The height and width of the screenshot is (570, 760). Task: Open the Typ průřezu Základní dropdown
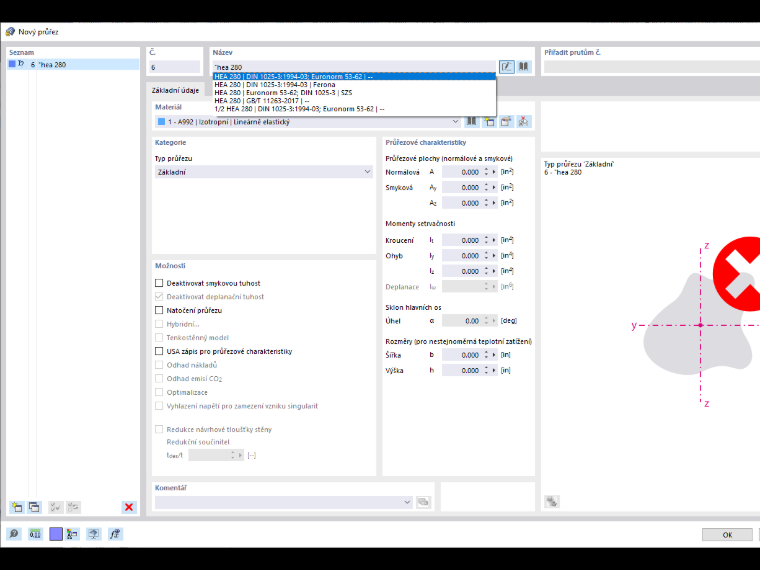(x=264, y=172)
